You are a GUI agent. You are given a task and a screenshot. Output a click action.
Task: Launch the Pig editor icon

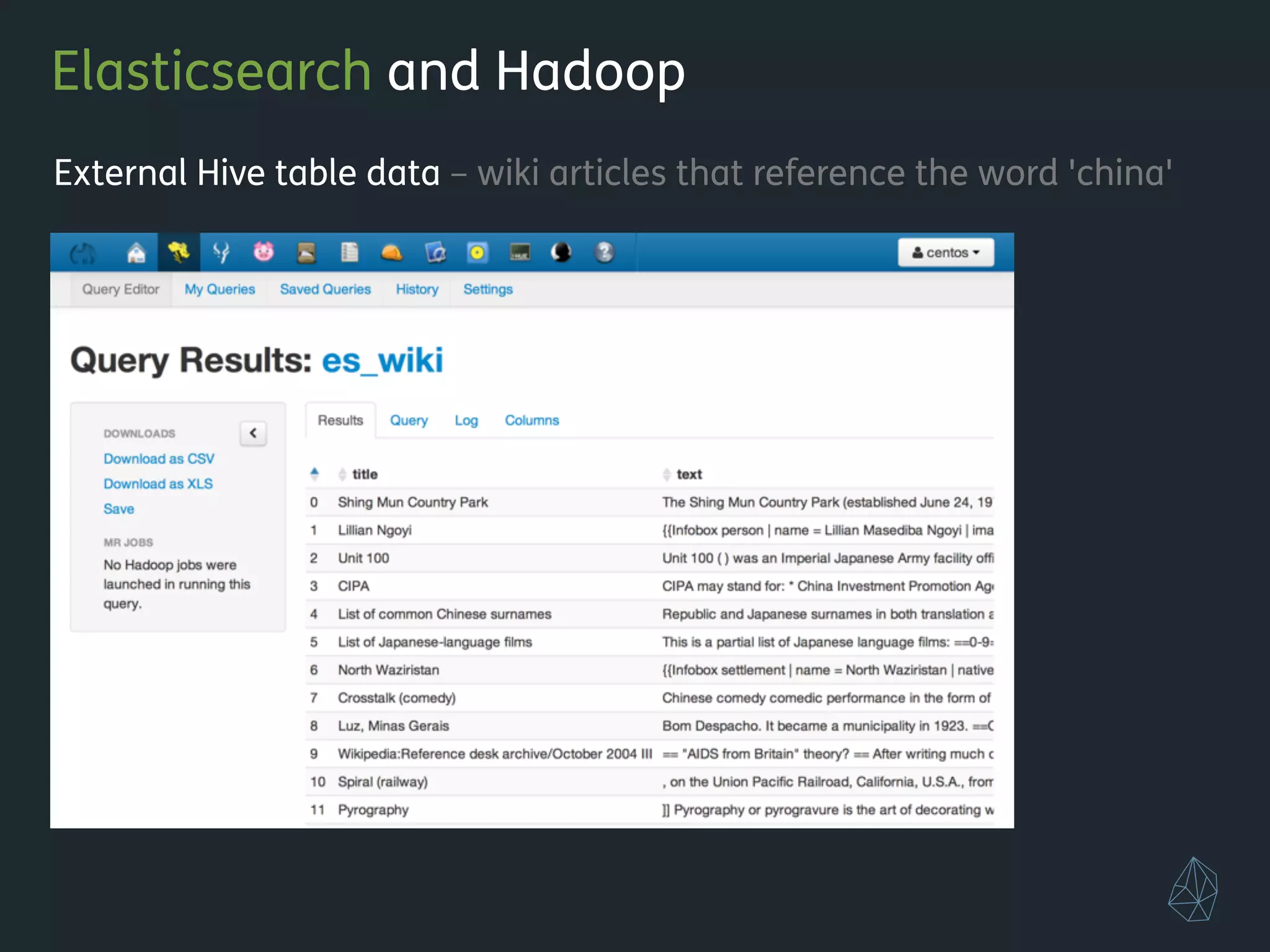[x=264, y=252]
